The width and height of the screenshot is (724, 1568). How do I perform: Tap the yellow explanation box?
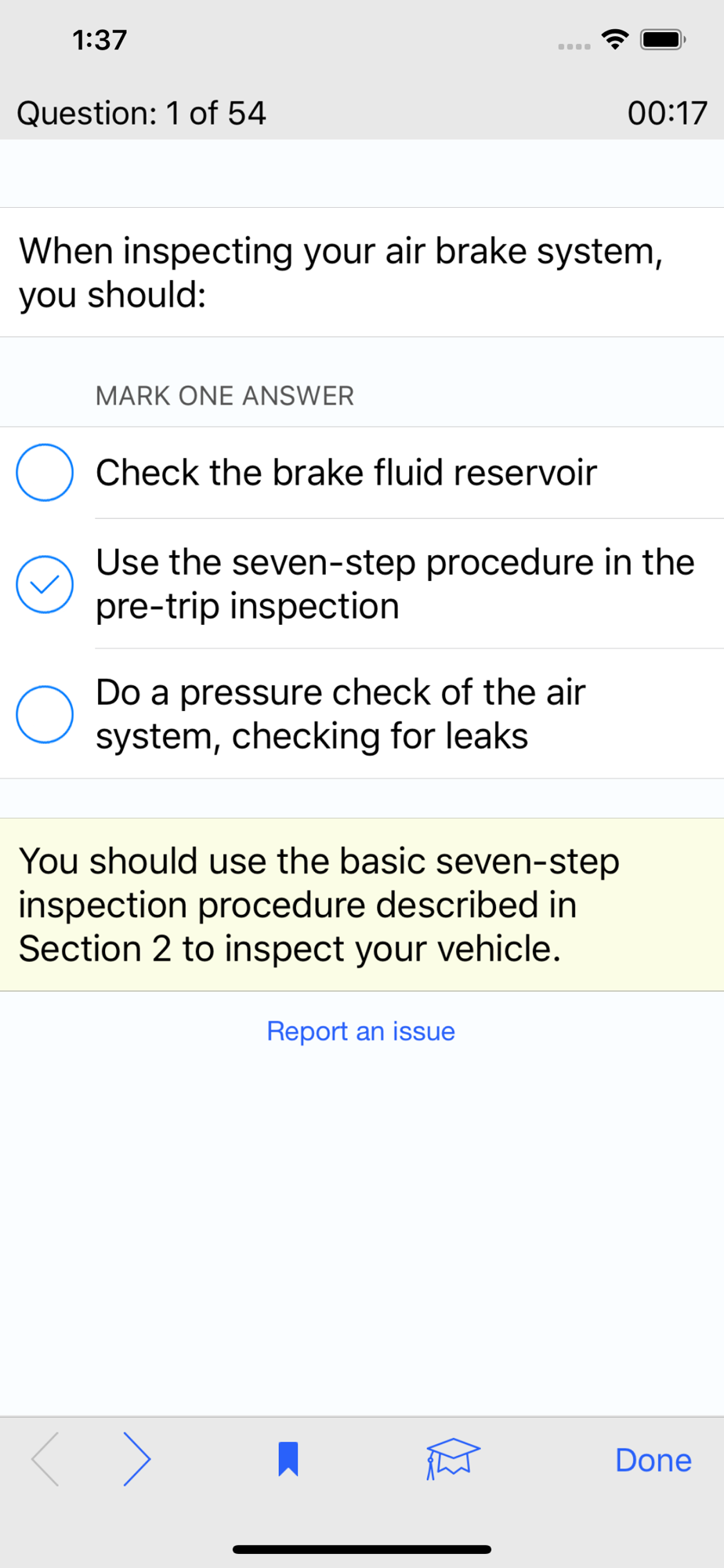pos(362,905)
